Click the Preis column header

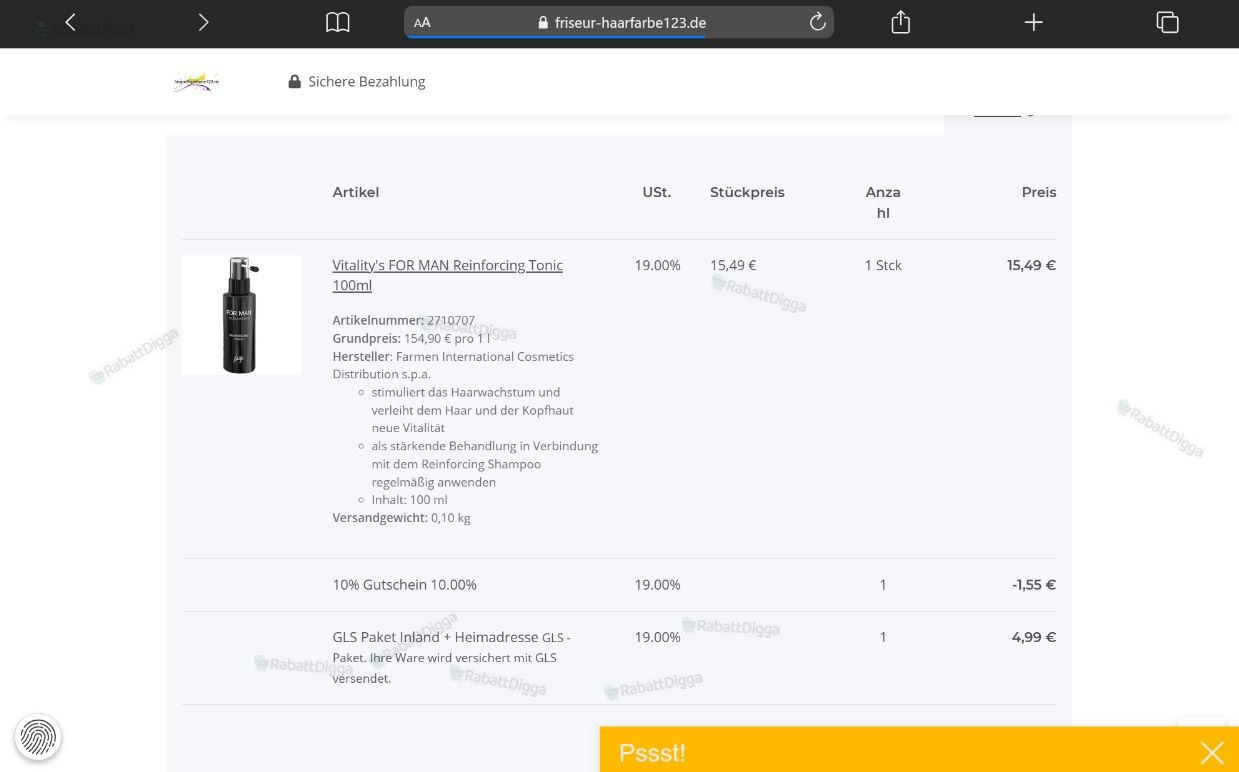(x=1039, y=192)
